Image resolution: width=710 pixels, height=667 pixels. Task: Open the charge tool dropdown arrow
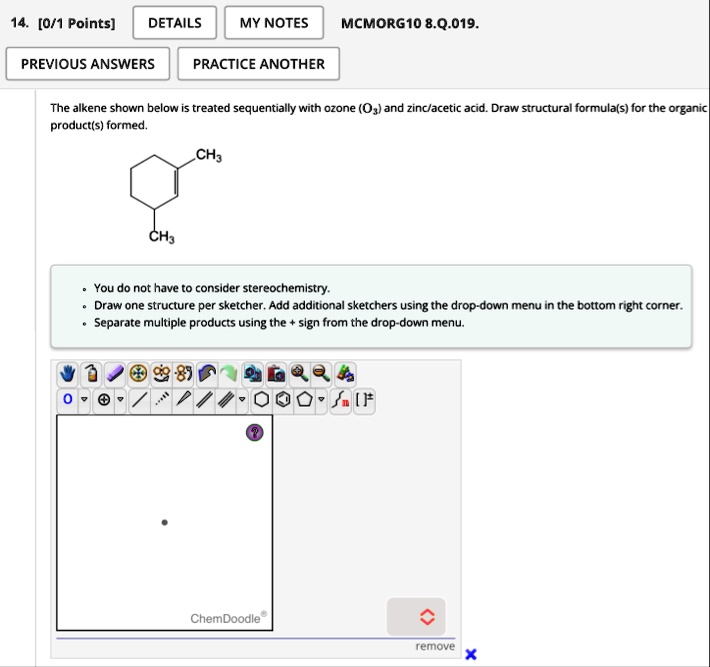(120, 399)
